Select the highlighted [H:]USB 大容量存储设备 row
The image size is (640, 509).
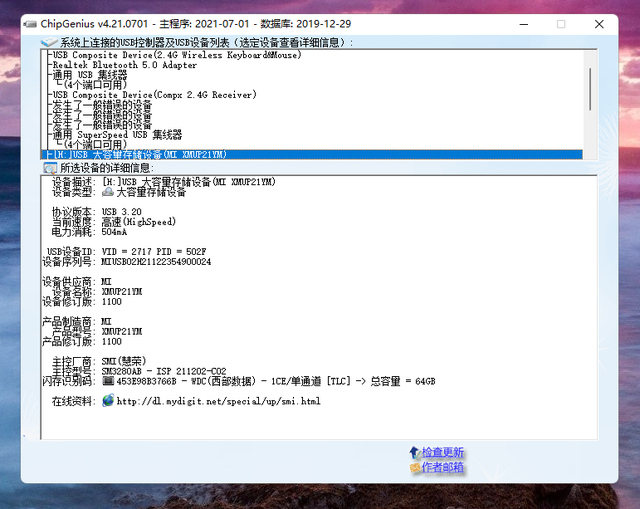[x=312, y=154]
